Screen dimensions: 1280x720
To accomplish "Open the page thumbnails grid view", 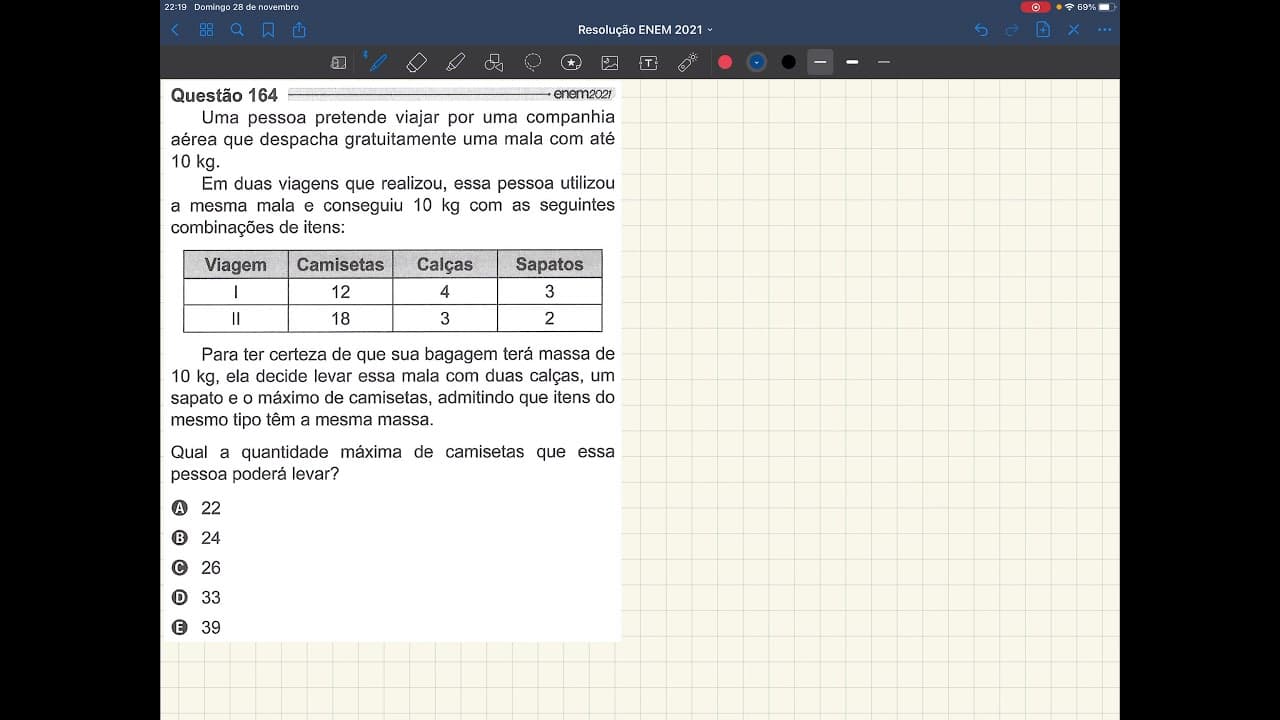I will point(206,30).
